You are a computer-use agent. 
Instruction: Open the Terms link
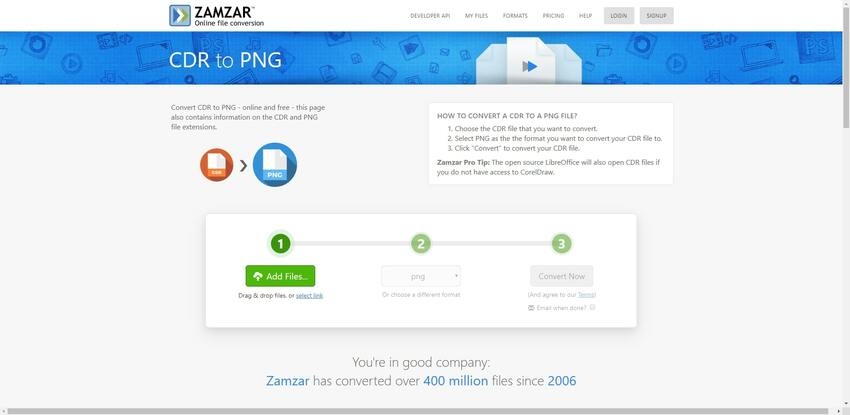587,295
